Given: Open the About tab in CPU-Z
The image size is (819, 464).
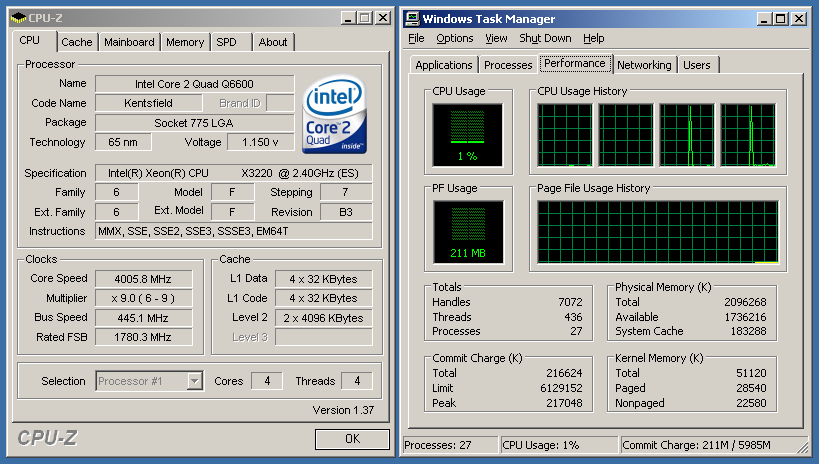Looking at the screenshot, I should (273, 42).
